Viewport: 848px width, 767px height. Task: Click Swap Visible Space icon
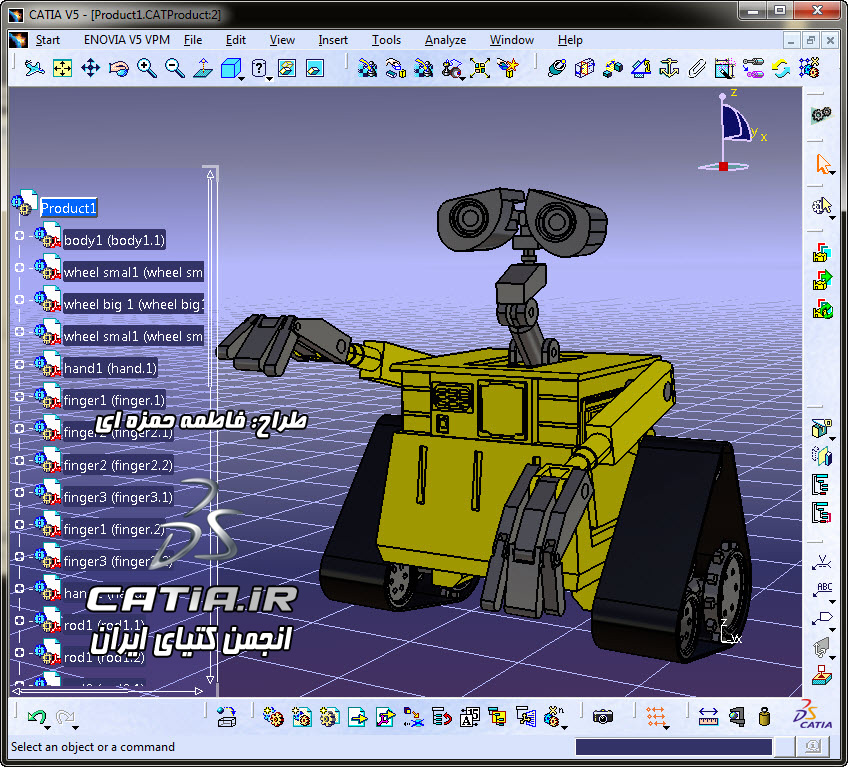pyautogui.click(x=315, y=68)
